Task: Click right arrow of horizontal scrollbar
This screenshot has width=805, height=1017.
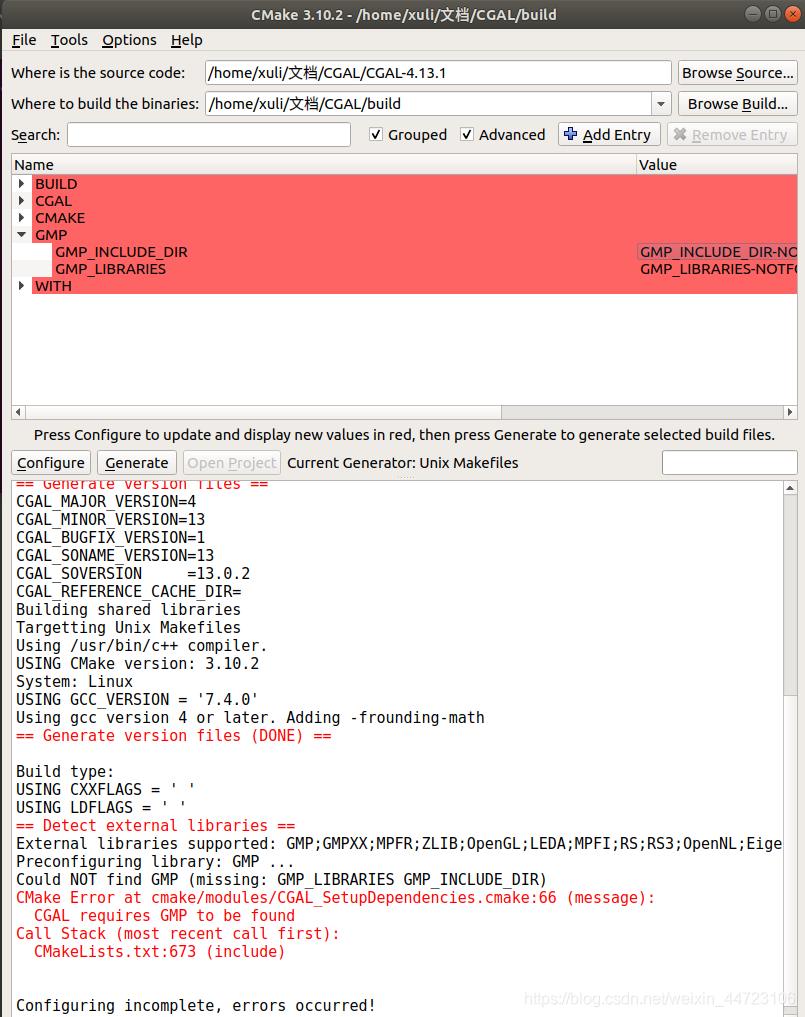Action: (x=790, y=412)
